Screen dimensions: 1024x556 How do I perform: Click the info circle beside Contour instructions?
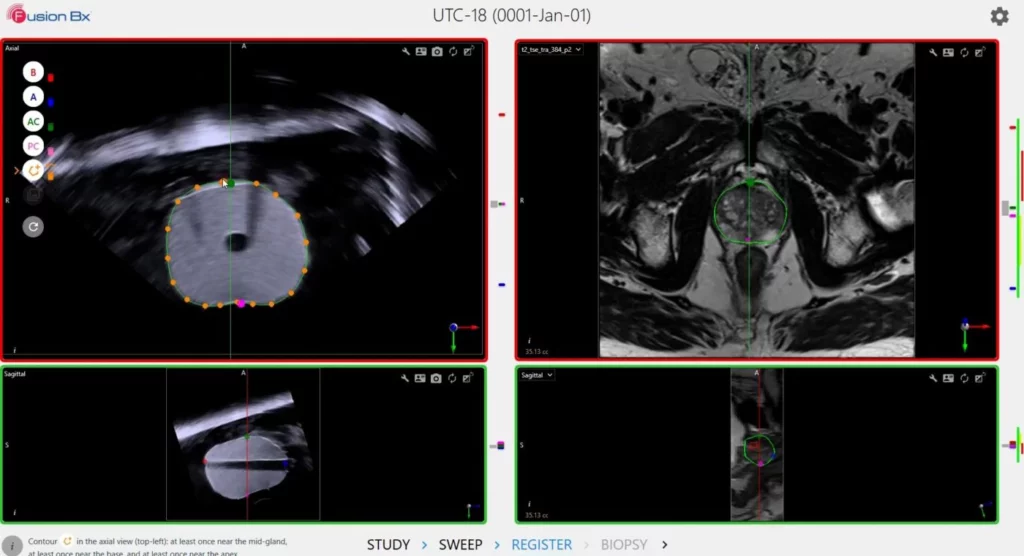coord(12,546)
